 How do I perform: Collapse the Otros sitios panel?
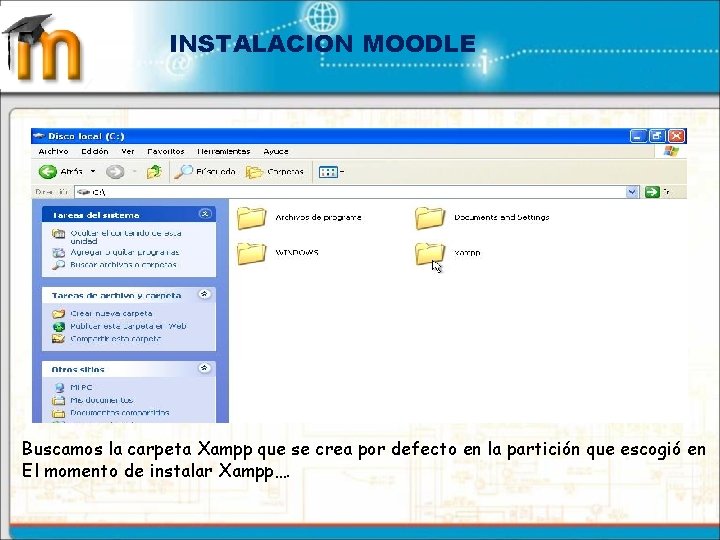tap(205, 368)
